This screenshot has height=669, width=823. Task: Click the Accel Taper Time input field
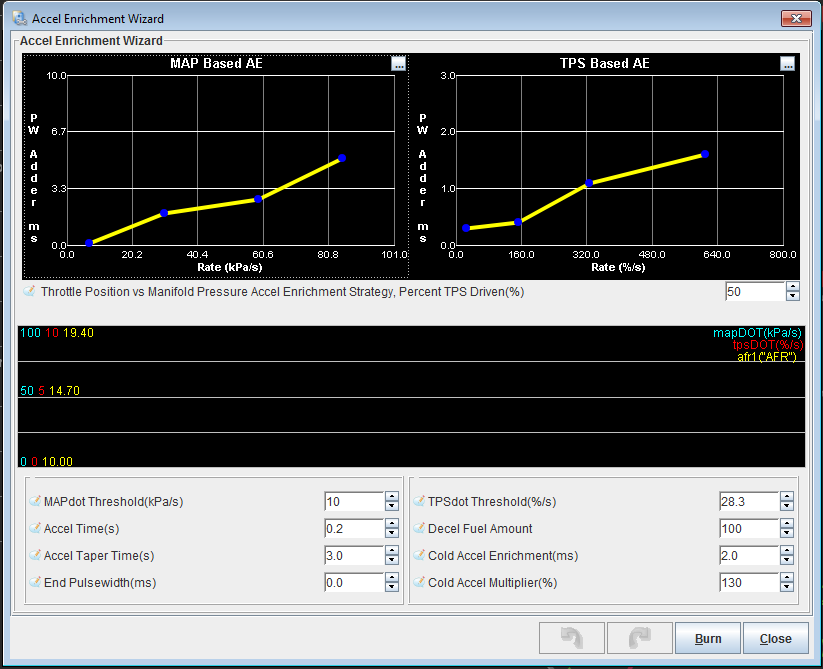tap(352, 556)
